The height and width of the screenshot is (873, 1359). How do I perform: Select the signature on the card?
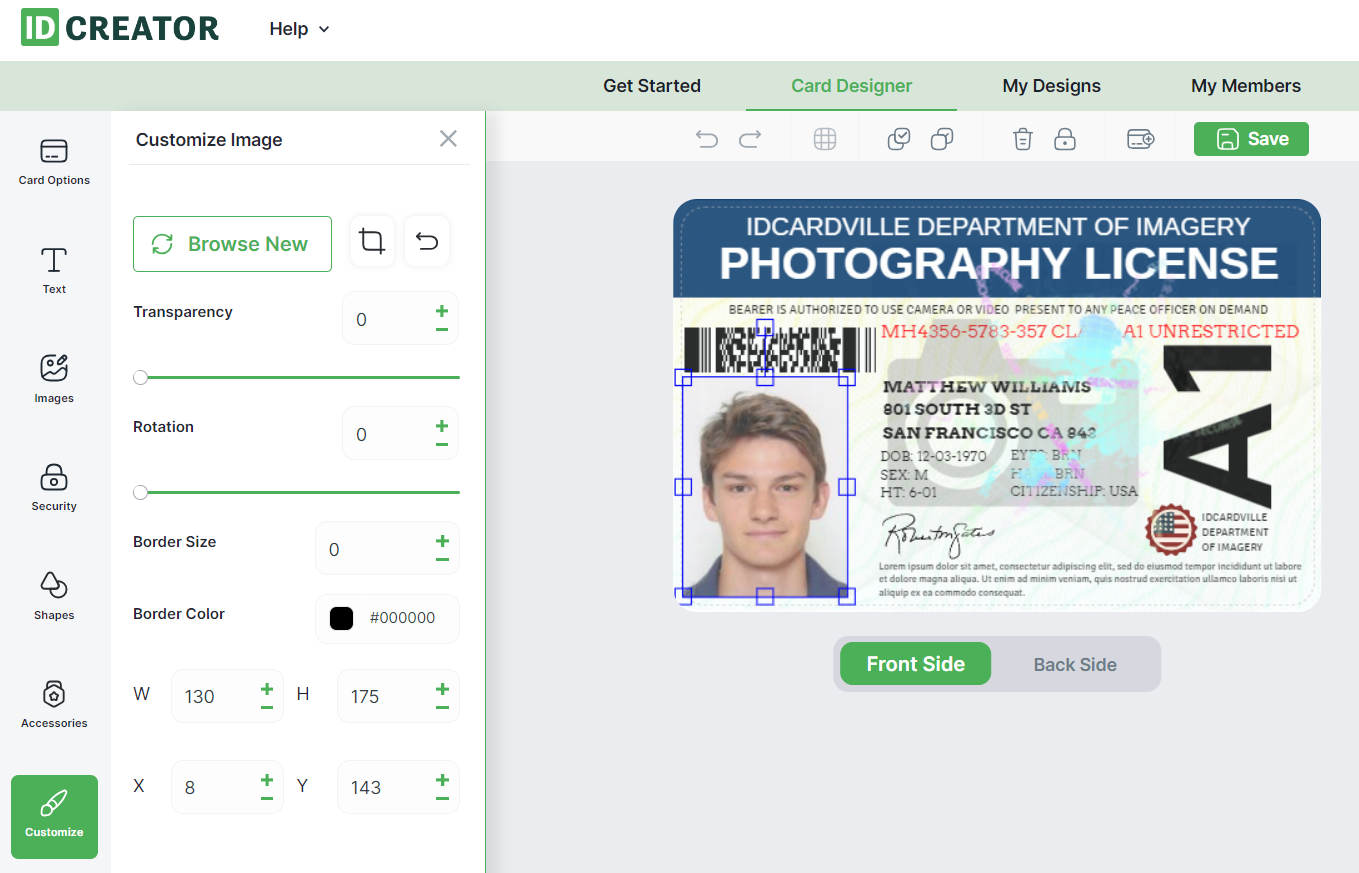tap(937, 534)
